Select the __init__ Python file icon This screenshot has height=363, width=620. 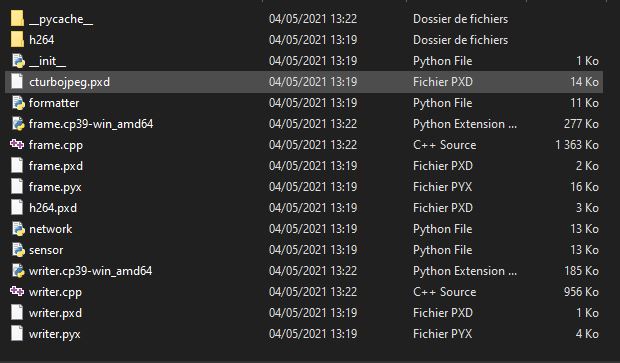click(x=18, y=61)
